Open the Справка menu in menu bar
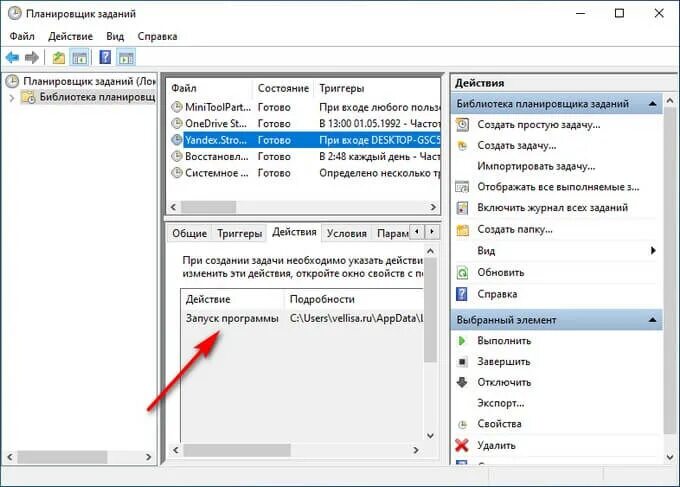 [157, 36]
